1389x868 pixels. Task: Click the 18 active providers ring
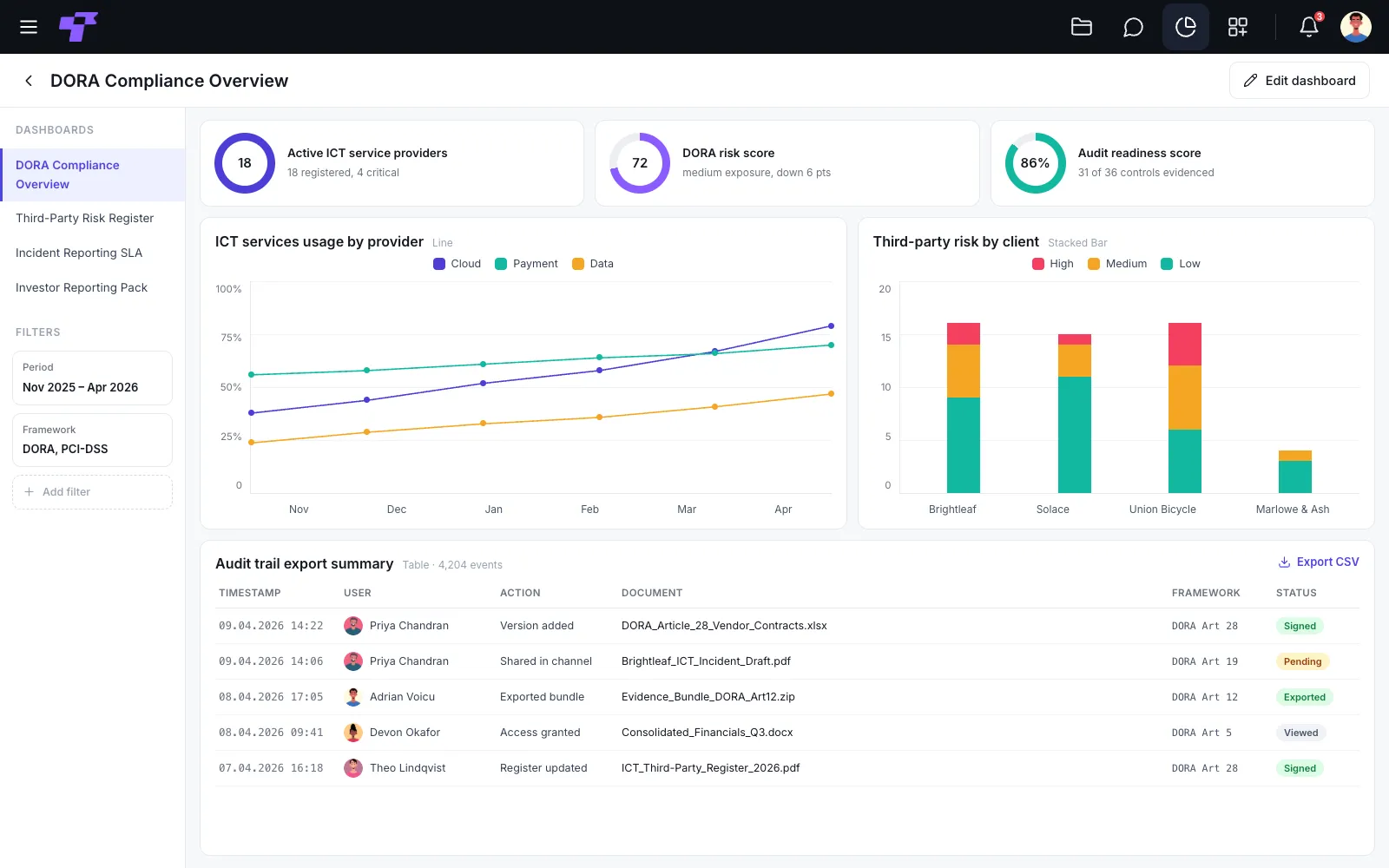245,163
